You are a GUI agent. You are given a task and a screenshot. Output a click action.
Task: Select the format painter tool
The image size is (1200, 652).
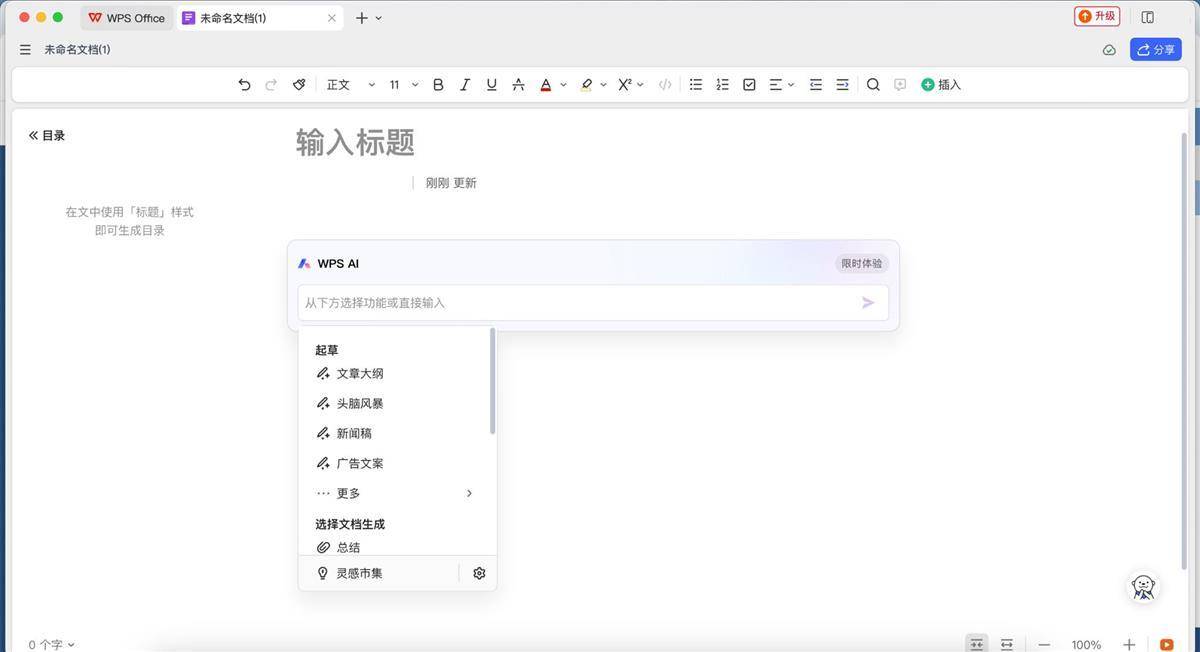(x=298, y=85)
